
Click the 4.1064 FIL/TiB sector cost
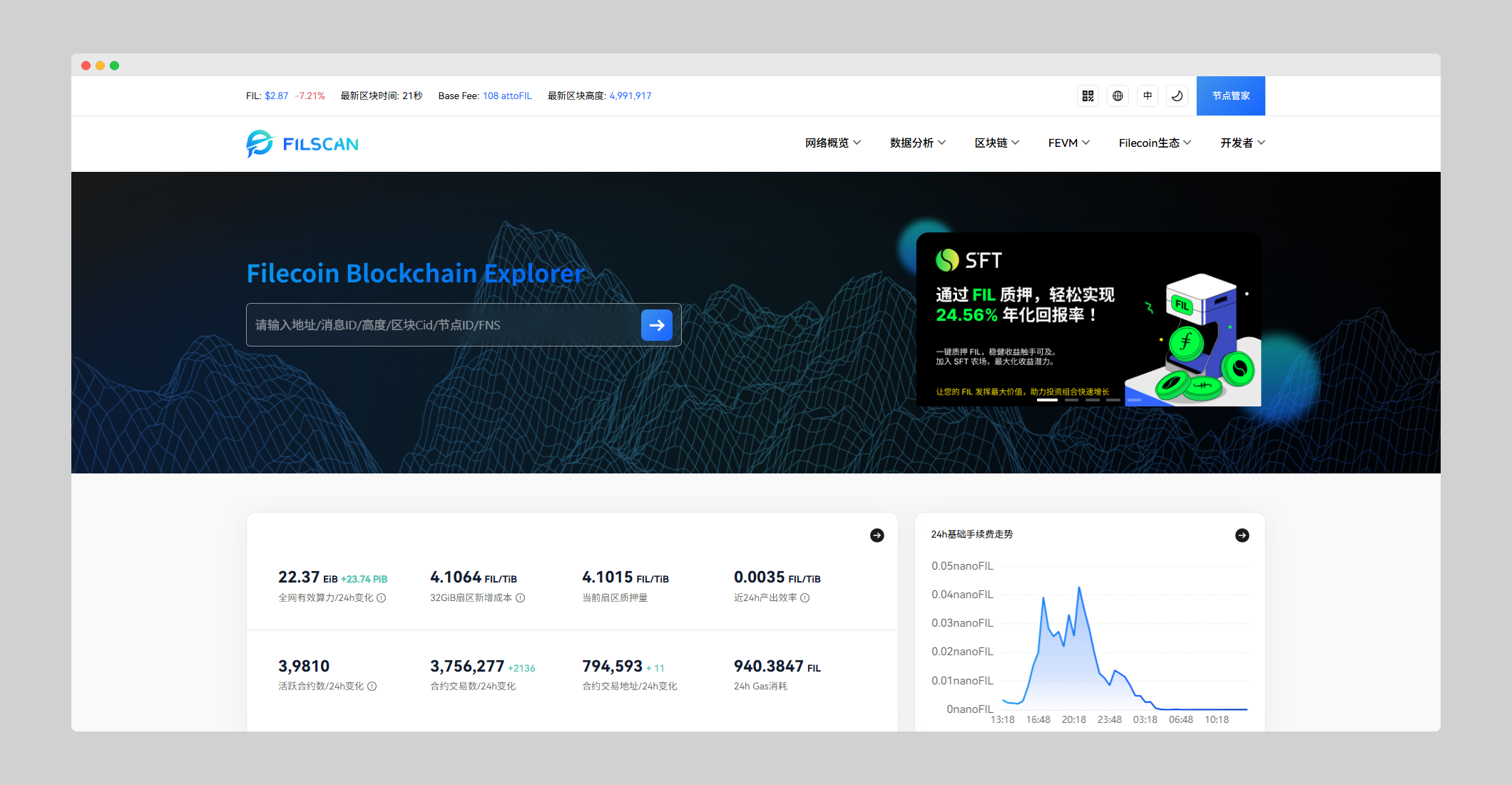click(474, 578)
